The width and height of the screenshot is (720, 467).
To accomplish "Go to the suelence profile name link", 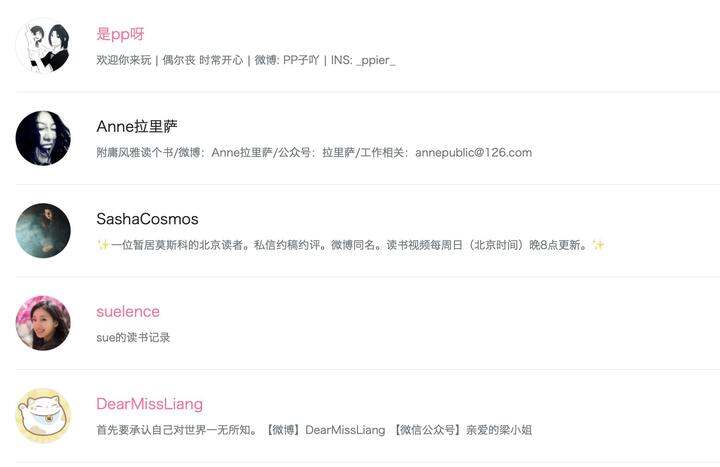I will [128, 311].
